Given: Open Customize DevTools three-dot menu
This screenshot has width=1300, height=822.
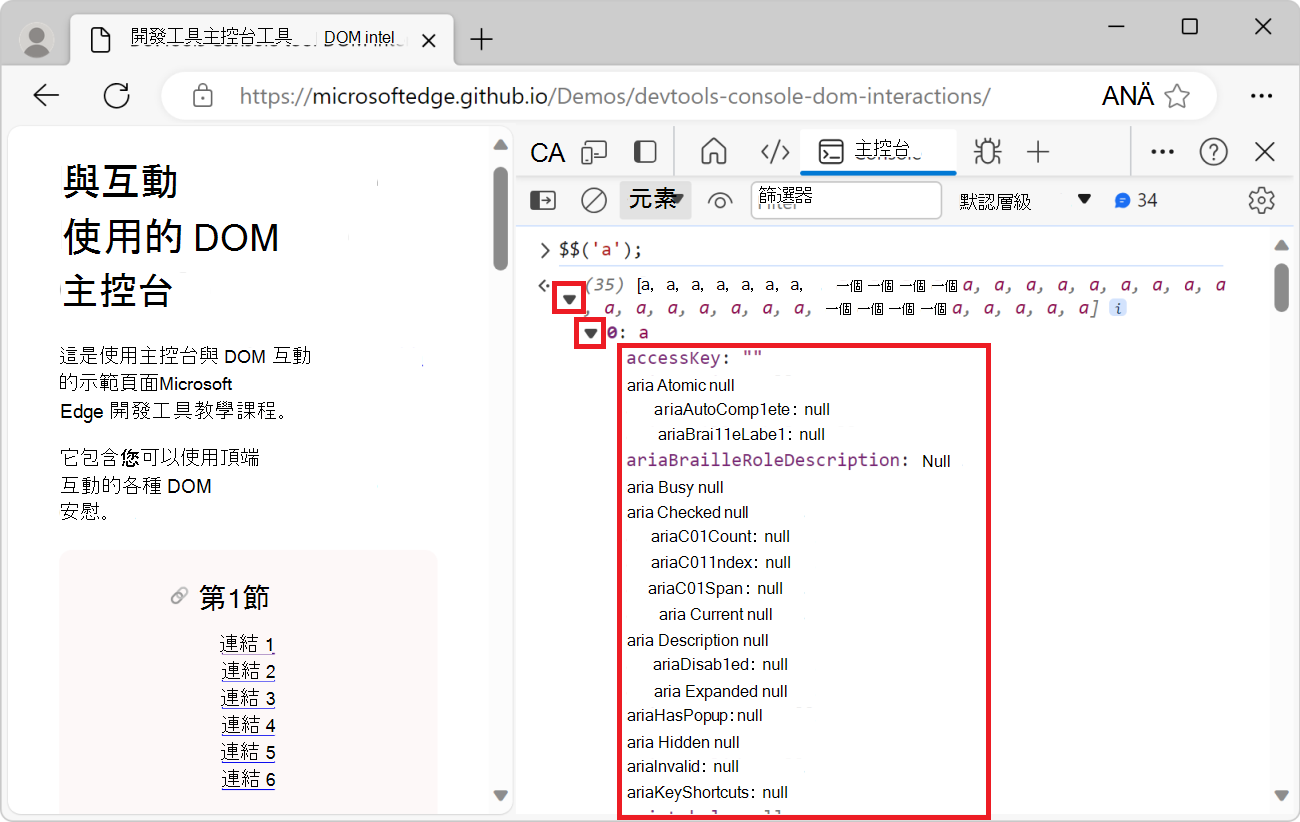Looking at the screenshot, I should [x=1162, y=152].
